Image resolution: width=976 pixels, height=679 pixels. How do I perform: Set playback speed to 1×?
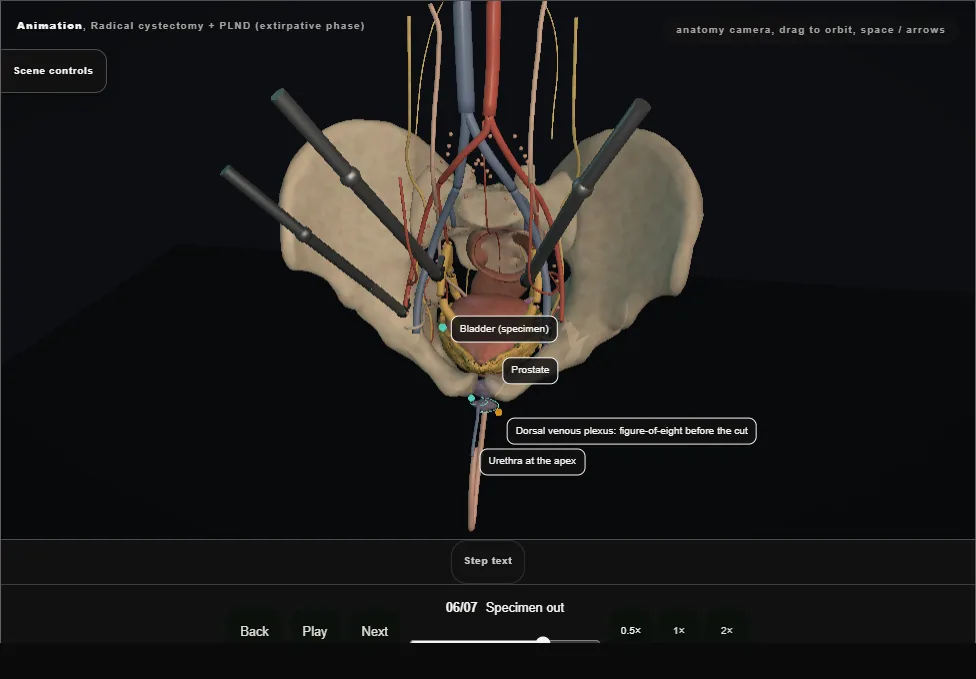click(x=679, y=630)
